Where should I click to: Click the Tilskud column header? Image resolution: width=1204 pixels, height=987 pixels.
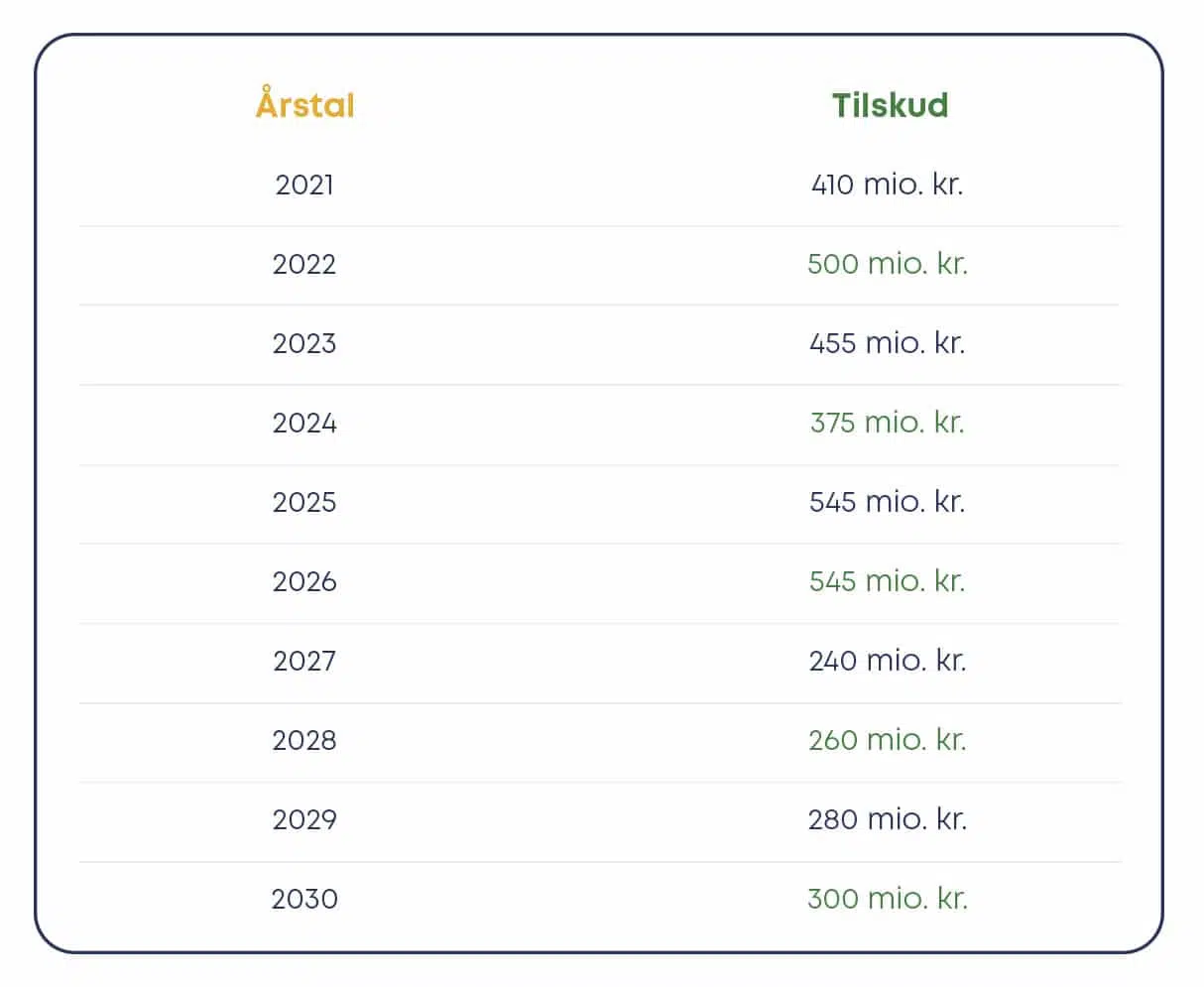[x=890, y=104]
